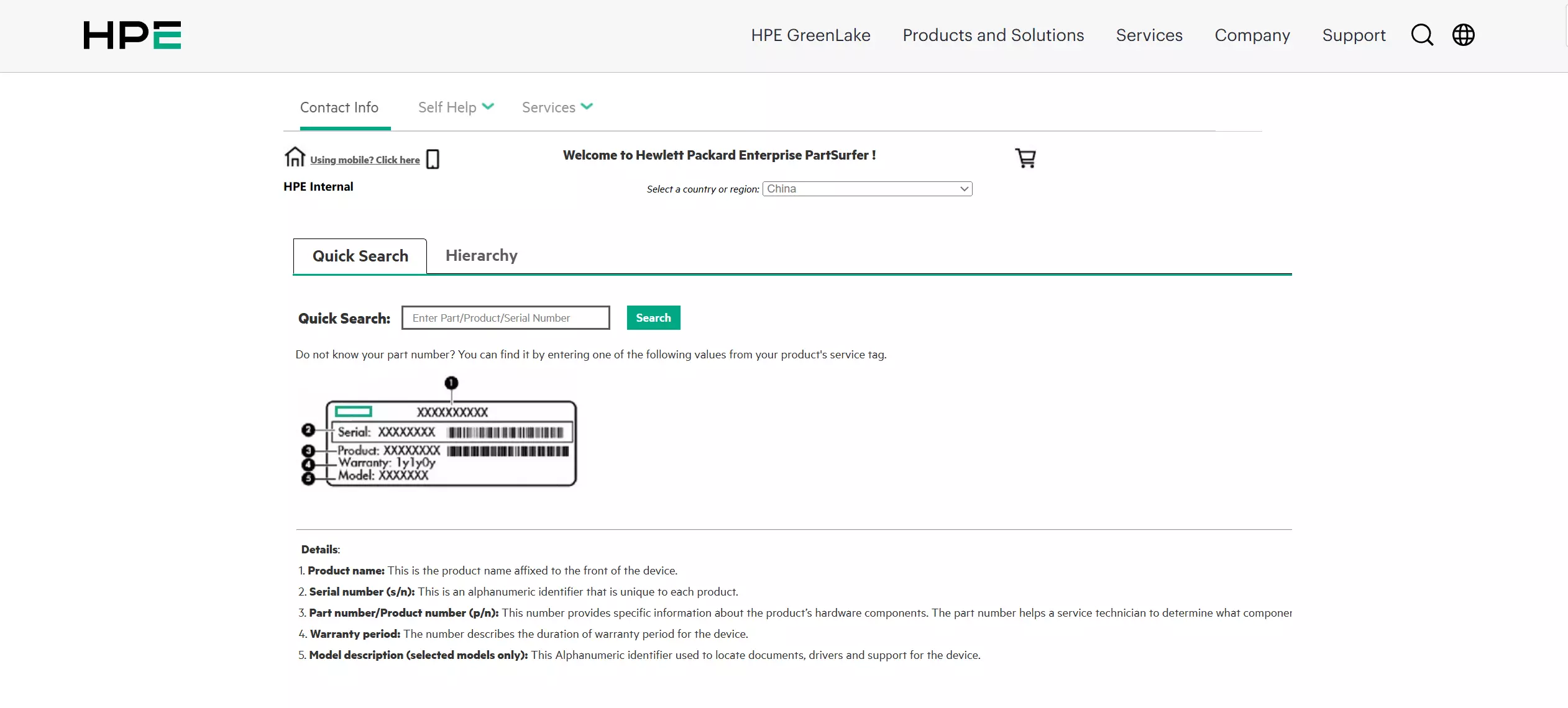Open the site search magnifier icon

[1422, 35]
